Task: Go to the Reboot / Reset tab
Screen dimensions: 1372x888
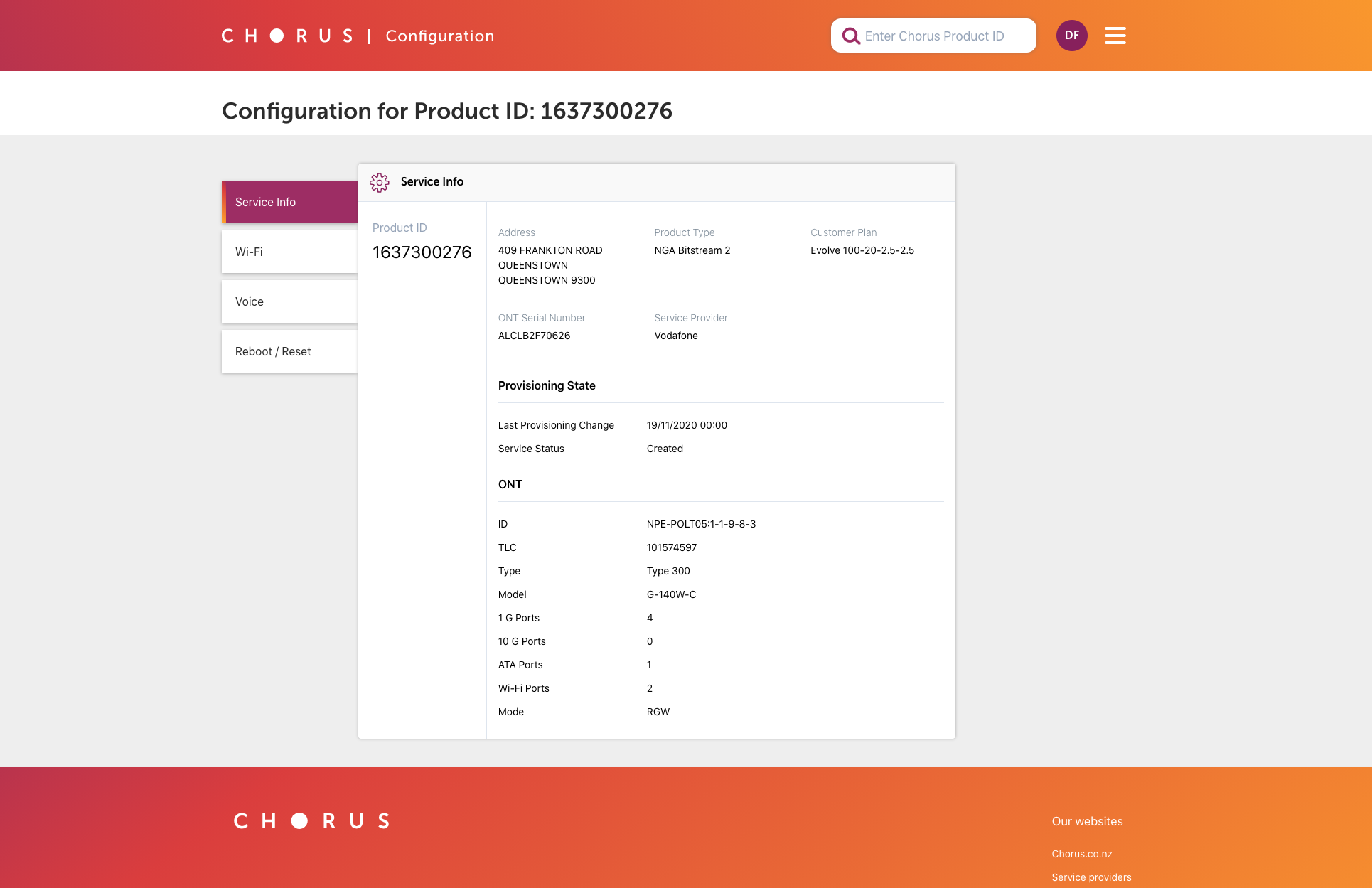Action: 289,351
